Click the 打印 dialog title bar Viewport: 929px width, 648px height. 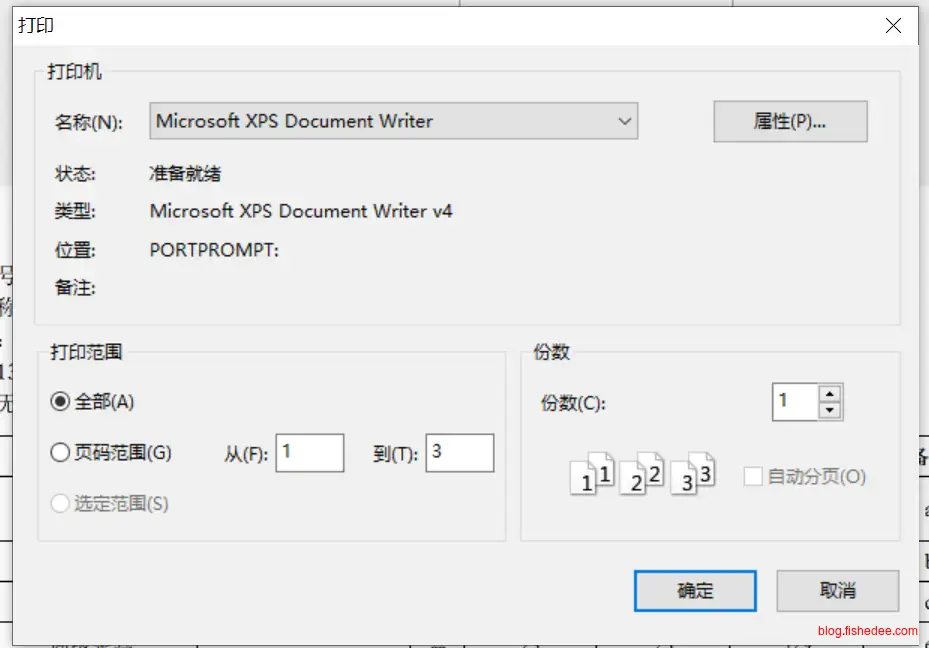[400, 26]
